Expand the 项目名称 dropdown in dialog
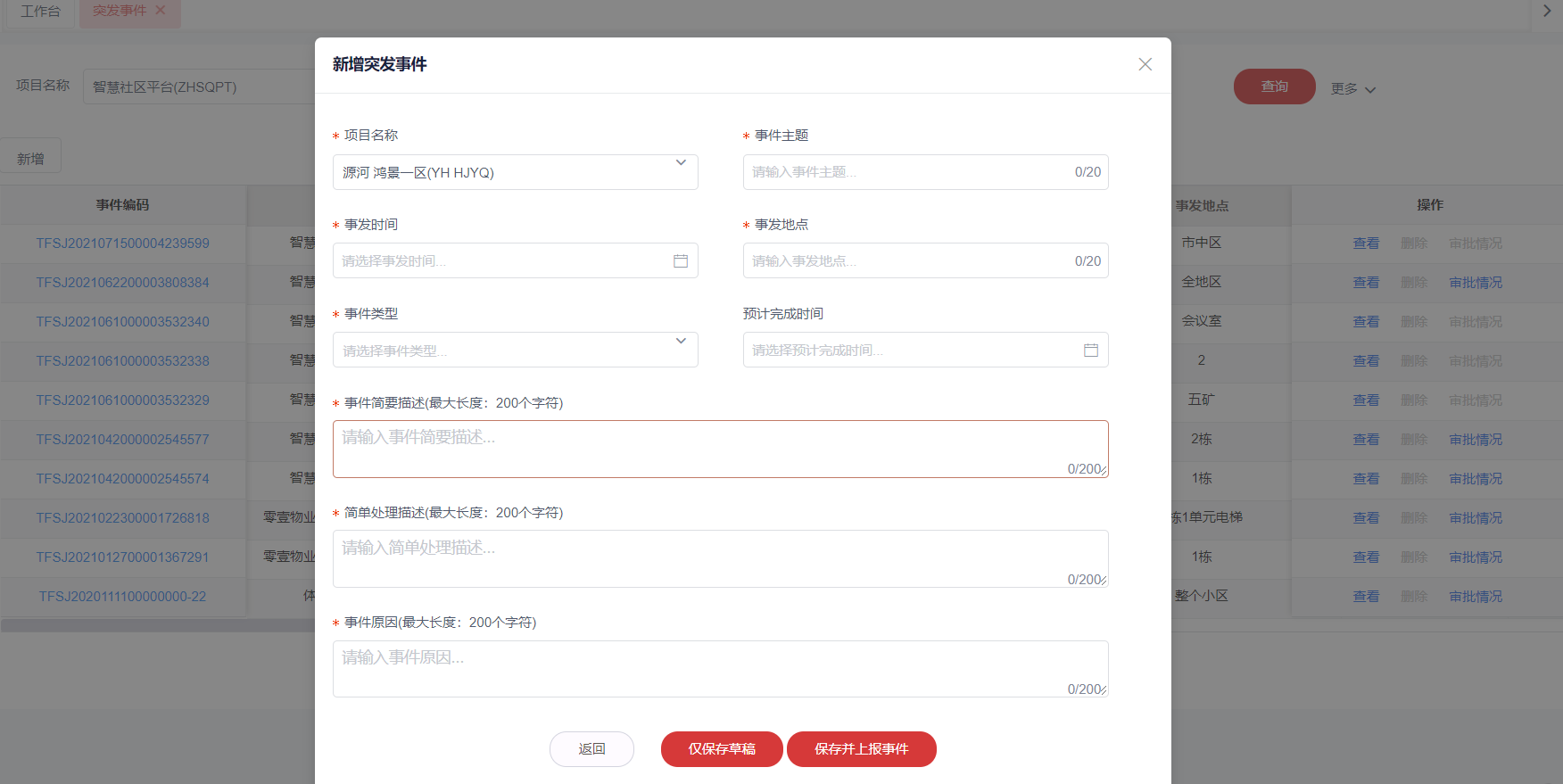The width and height of the screenshot is (1563, 784). 681,163
